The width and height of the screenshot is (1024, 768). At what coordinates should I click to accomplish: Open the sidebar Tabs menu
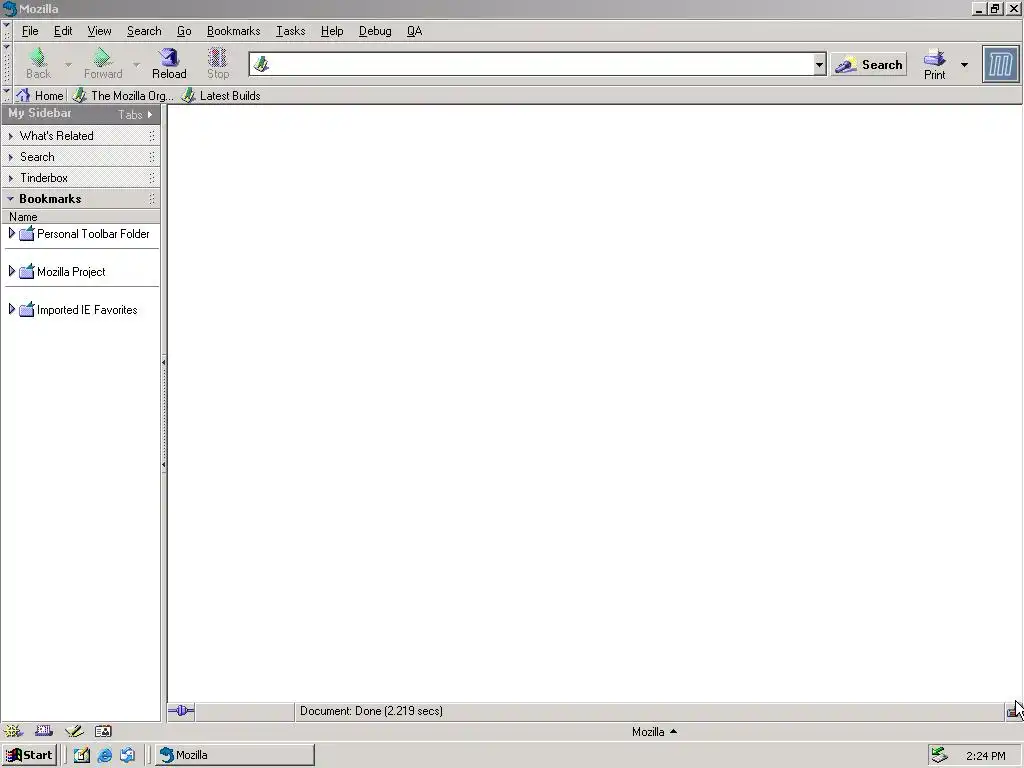pyautogui.click(x=135, y=114)
